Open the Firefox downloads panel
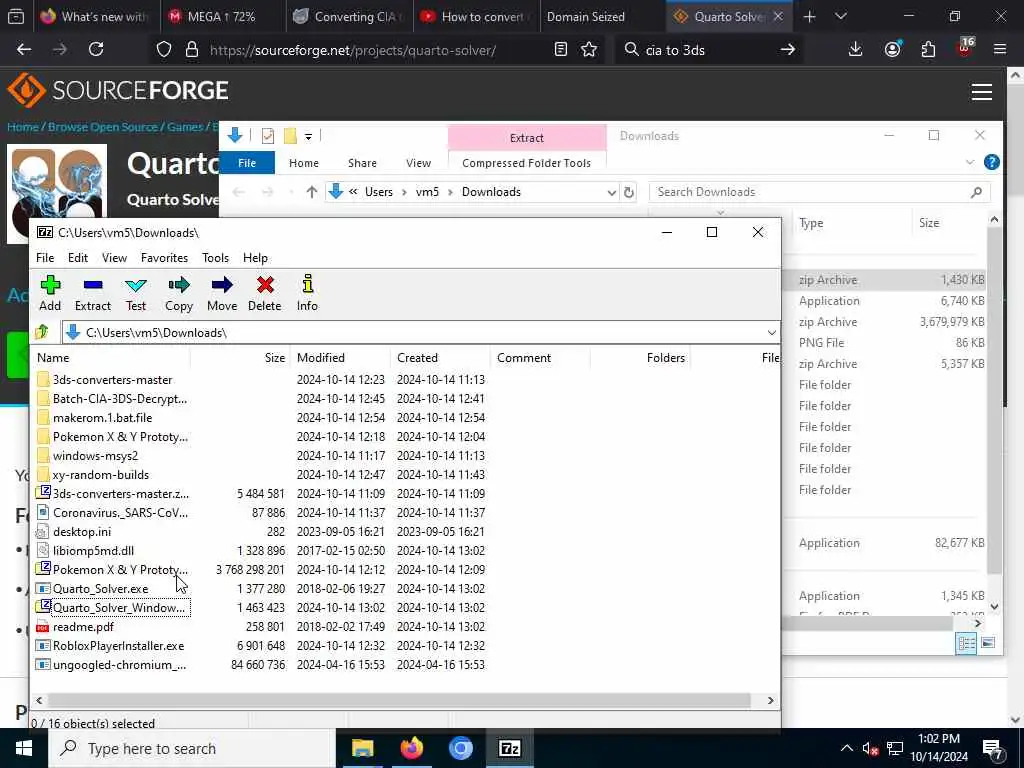Viewport: 1024px width, 768px height. coord(856,49)
